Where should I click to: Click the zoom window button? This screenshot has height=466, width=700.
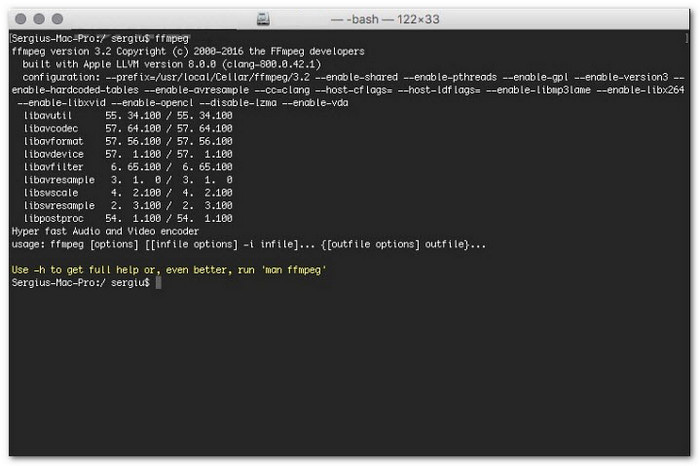[x=57, y=19]
